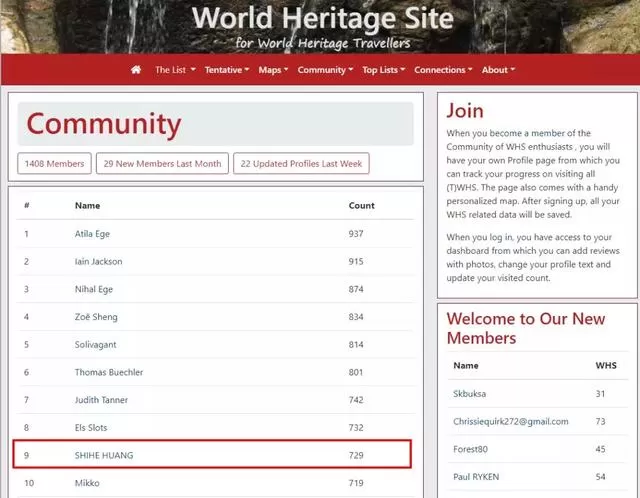The width and height of the screenshot is (640, 498).
Task: Click Welcome to Our New Members heading
Action: click(526, 329)
